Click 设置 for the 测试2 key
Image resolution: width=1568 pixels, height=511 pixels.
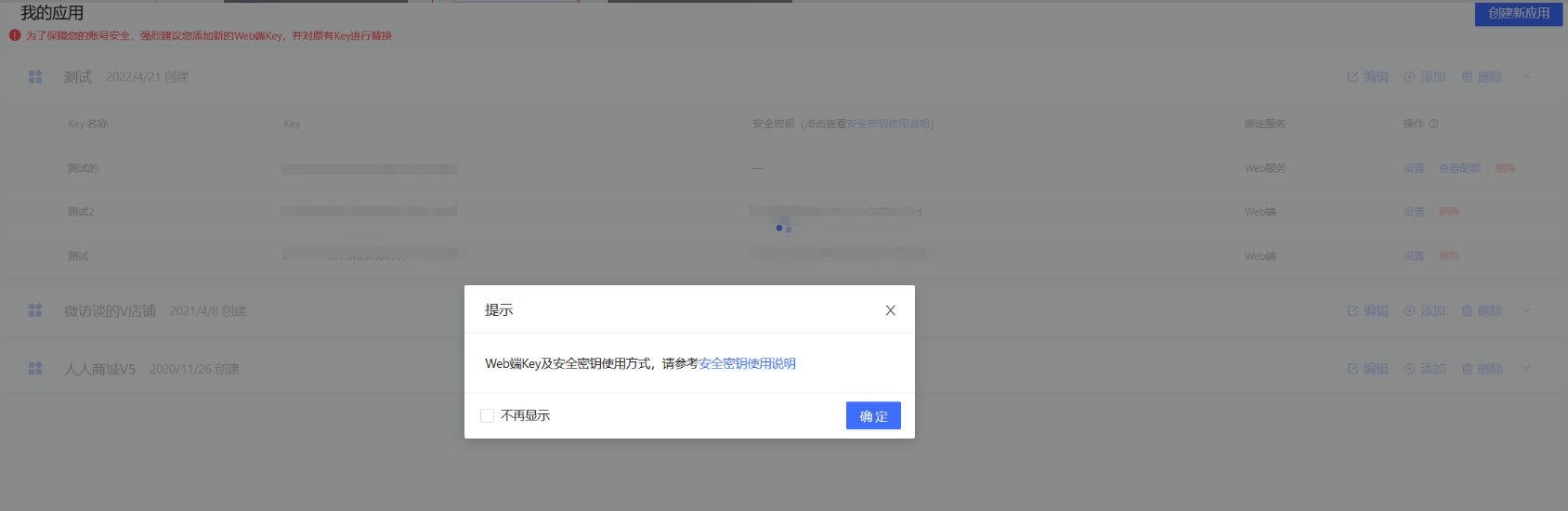pyautogui.click(x=1414, y=212)
